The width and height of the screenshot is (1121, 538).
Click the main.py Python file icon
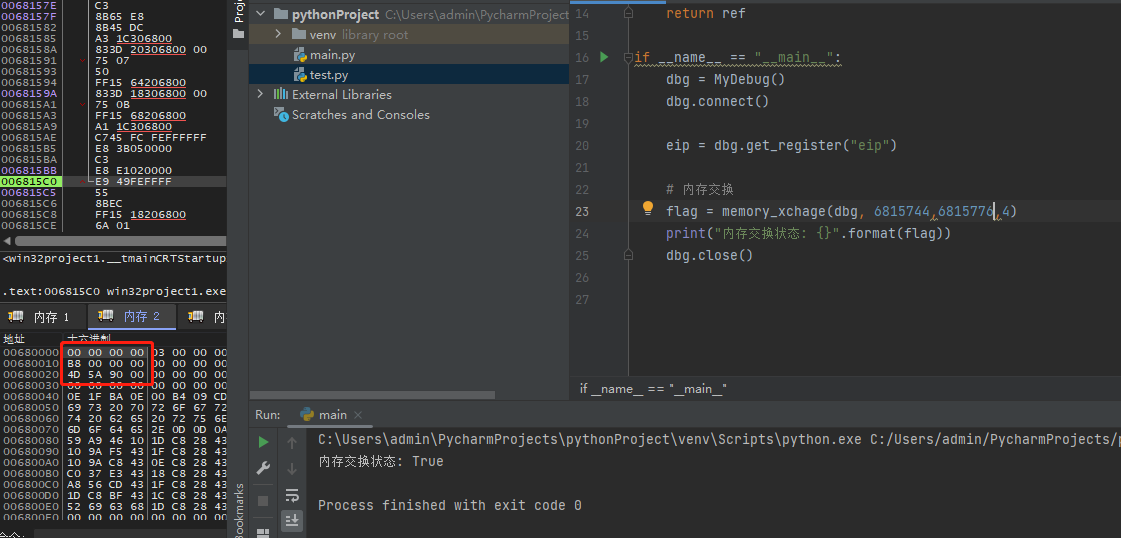(300, 55)
